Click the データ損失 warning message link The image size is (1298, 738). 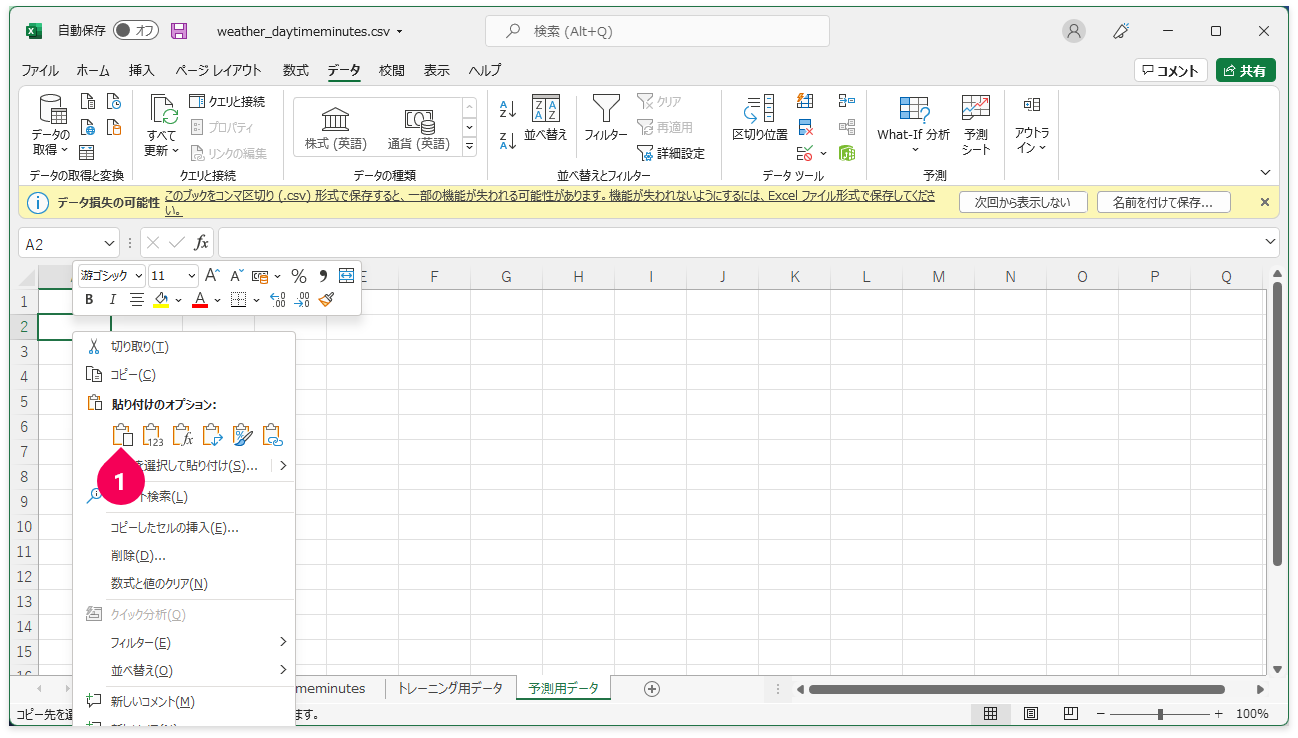click(x=550, y=203)
